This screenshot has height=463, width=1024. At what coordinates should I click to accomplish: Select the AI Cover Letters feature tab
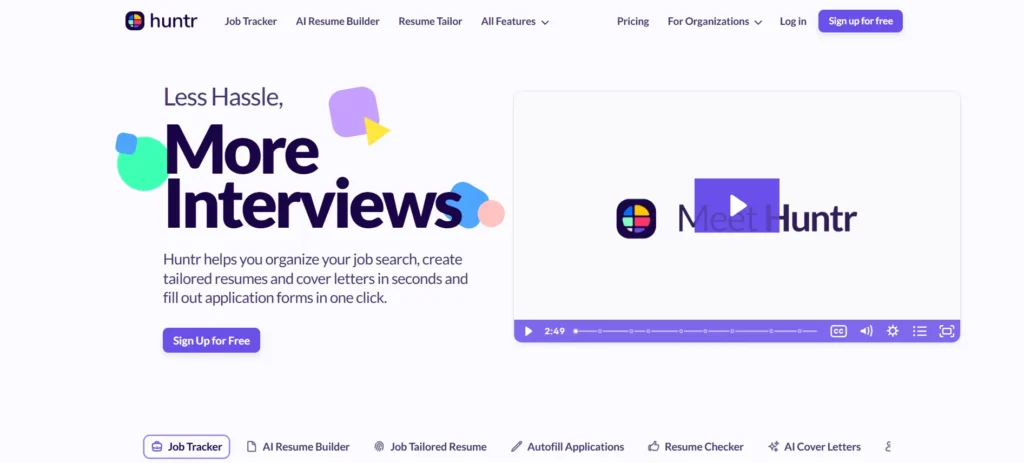click(814, 447)
